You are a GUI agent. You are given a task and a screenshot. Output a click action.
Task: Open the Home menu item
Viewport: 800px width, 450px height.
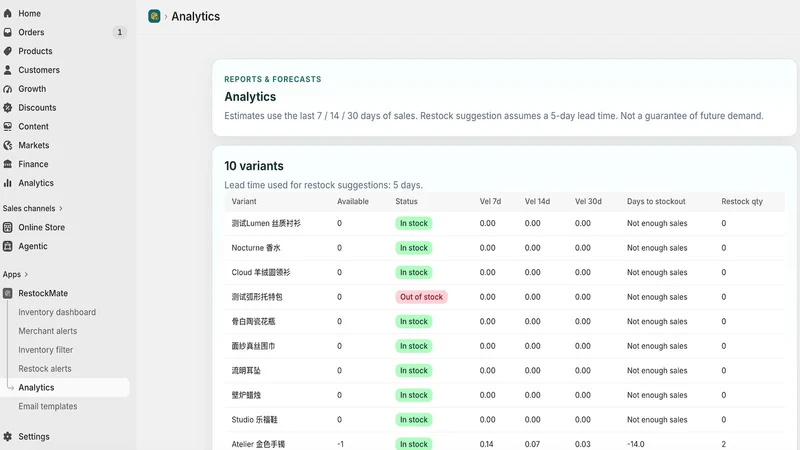[x=30, y=13]
